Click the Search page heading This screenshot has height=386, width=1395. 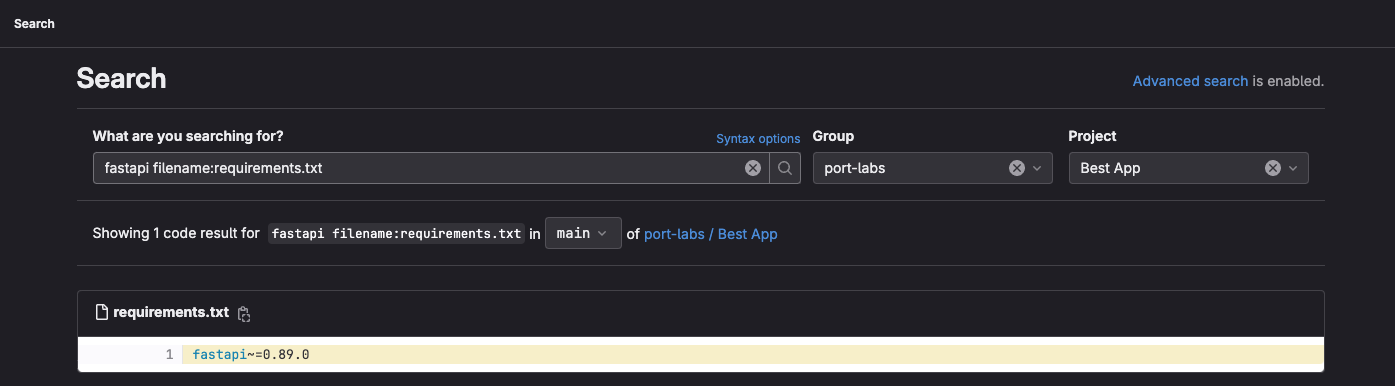click(121, 79)
